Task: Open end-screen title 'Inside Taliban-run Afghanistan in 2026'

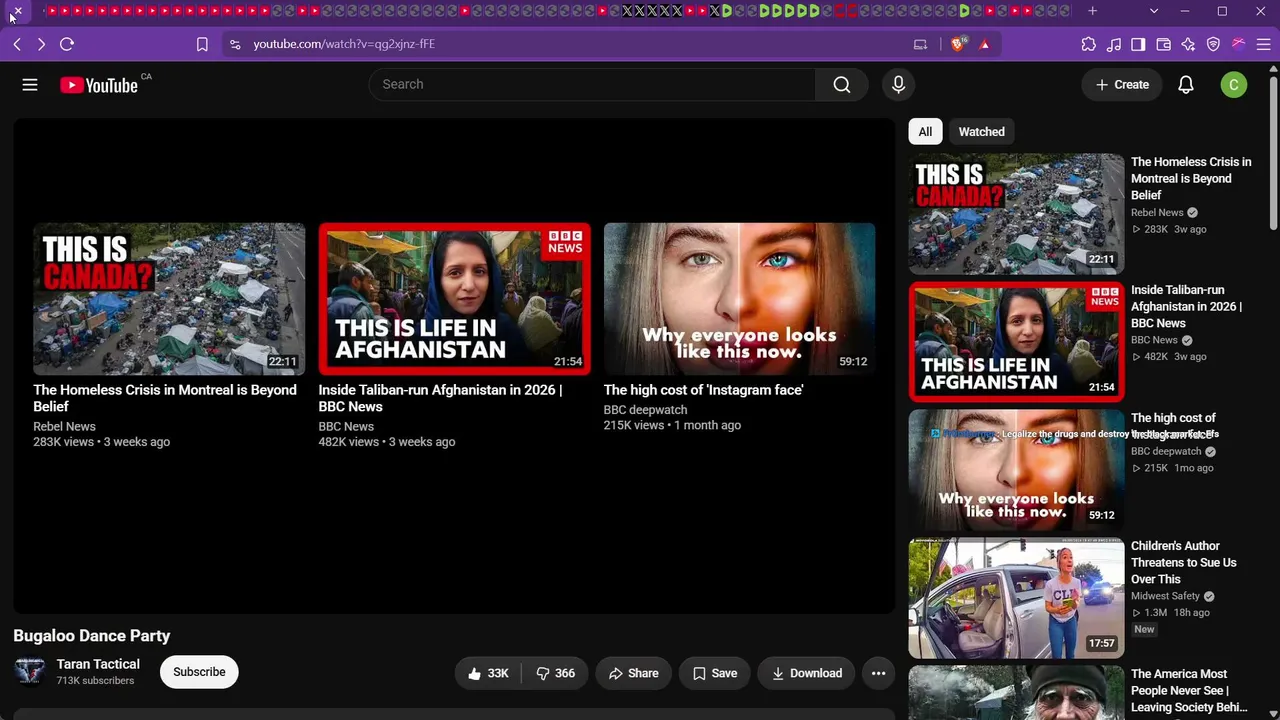Action: (440, 398)
